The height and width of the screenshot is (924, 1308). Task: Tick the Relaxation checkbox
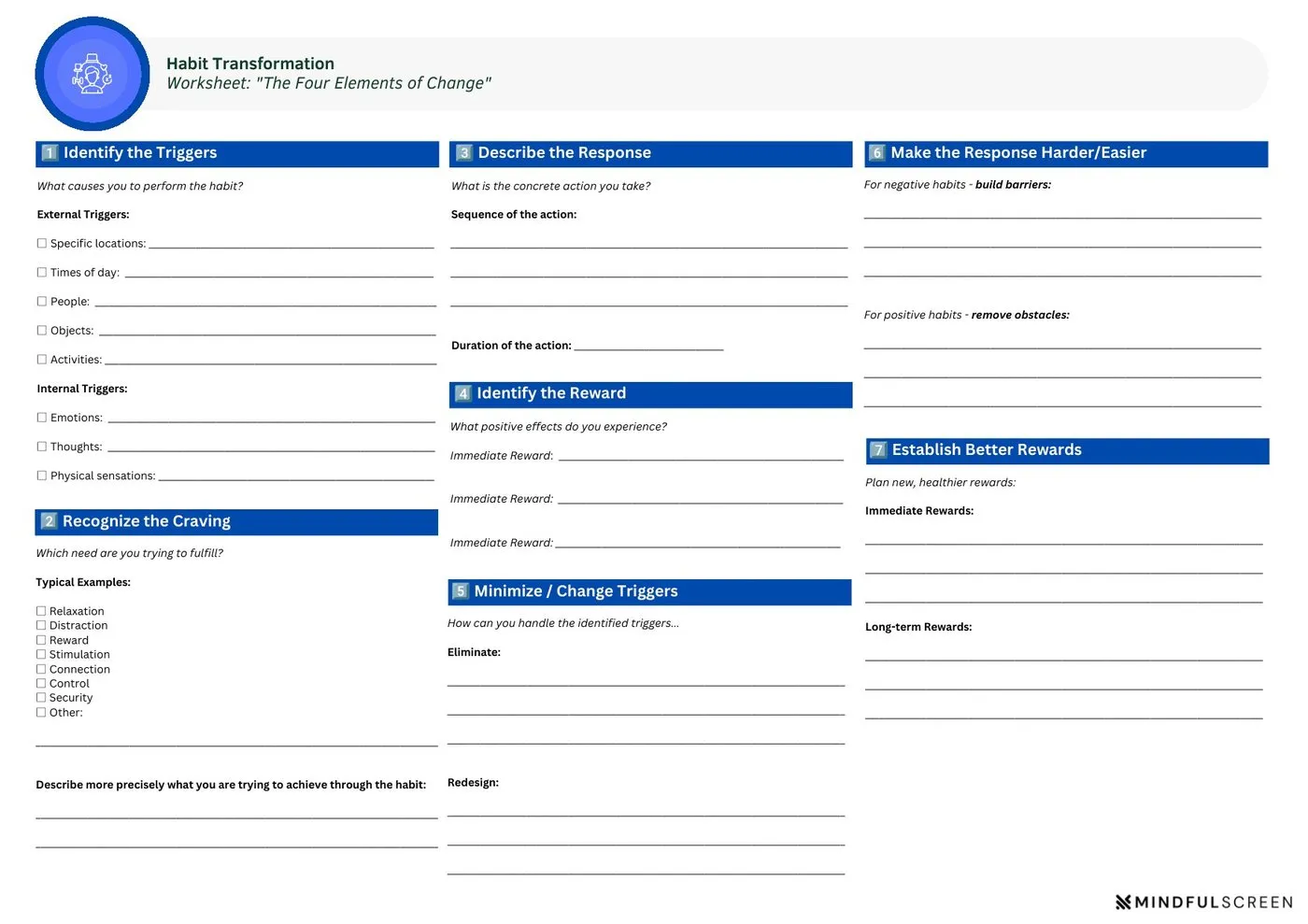(x=41, y=611)
